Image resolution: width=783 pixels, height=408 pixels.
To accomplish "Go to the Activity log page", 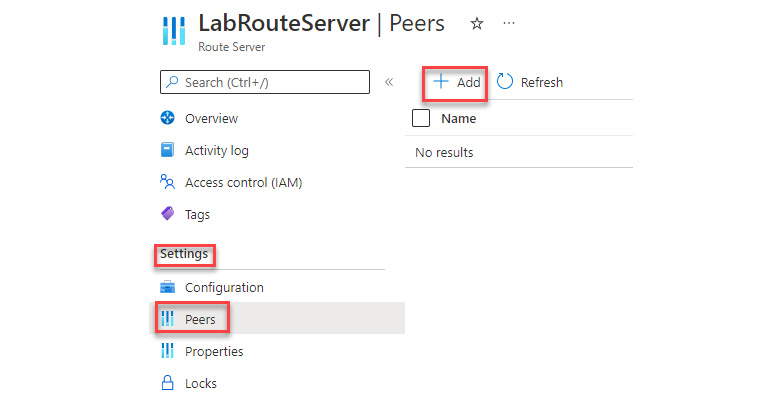I will (217, 150).
